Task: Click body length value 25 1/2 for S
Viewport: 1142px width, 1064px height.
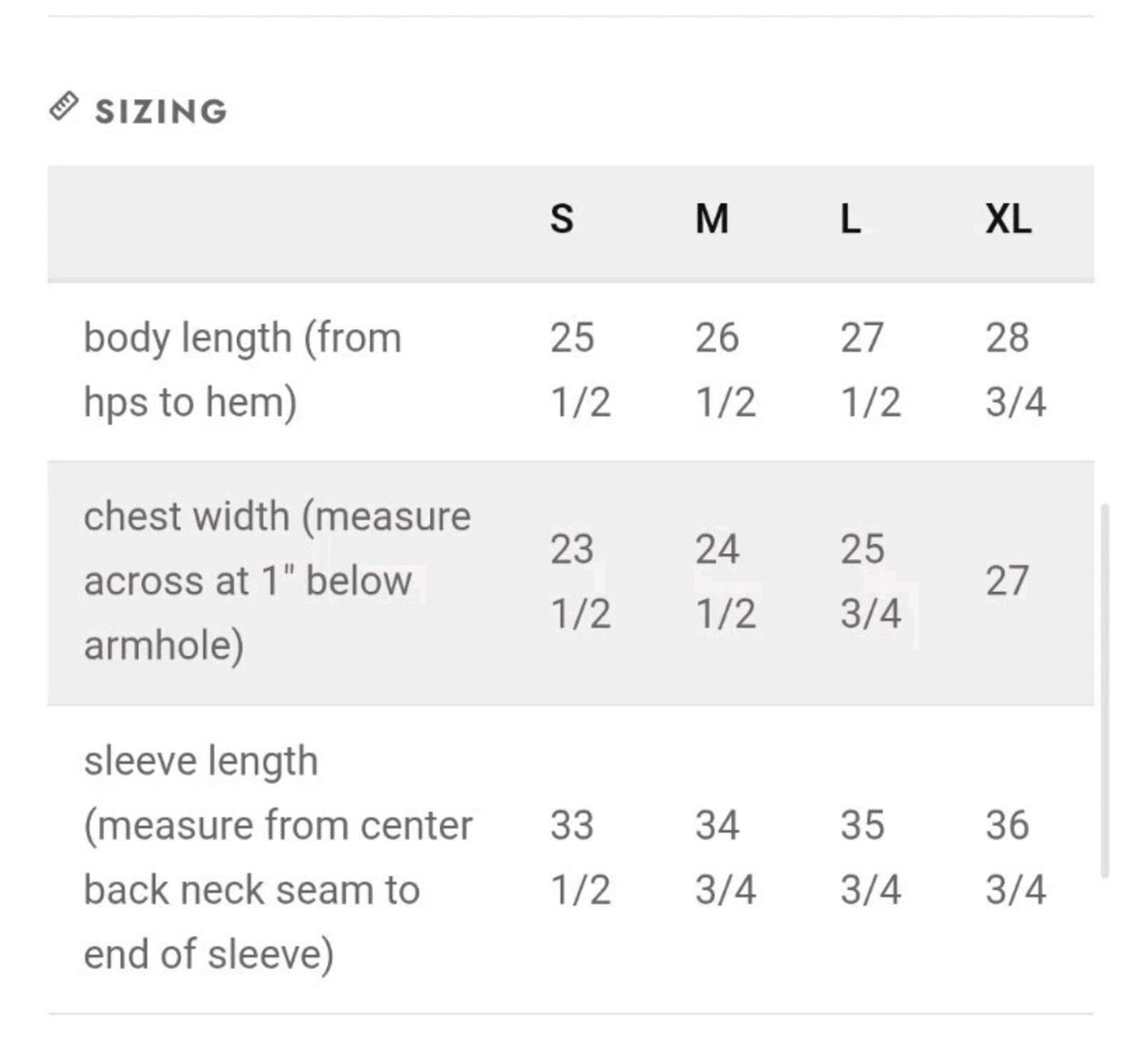Action: (581, 370)
